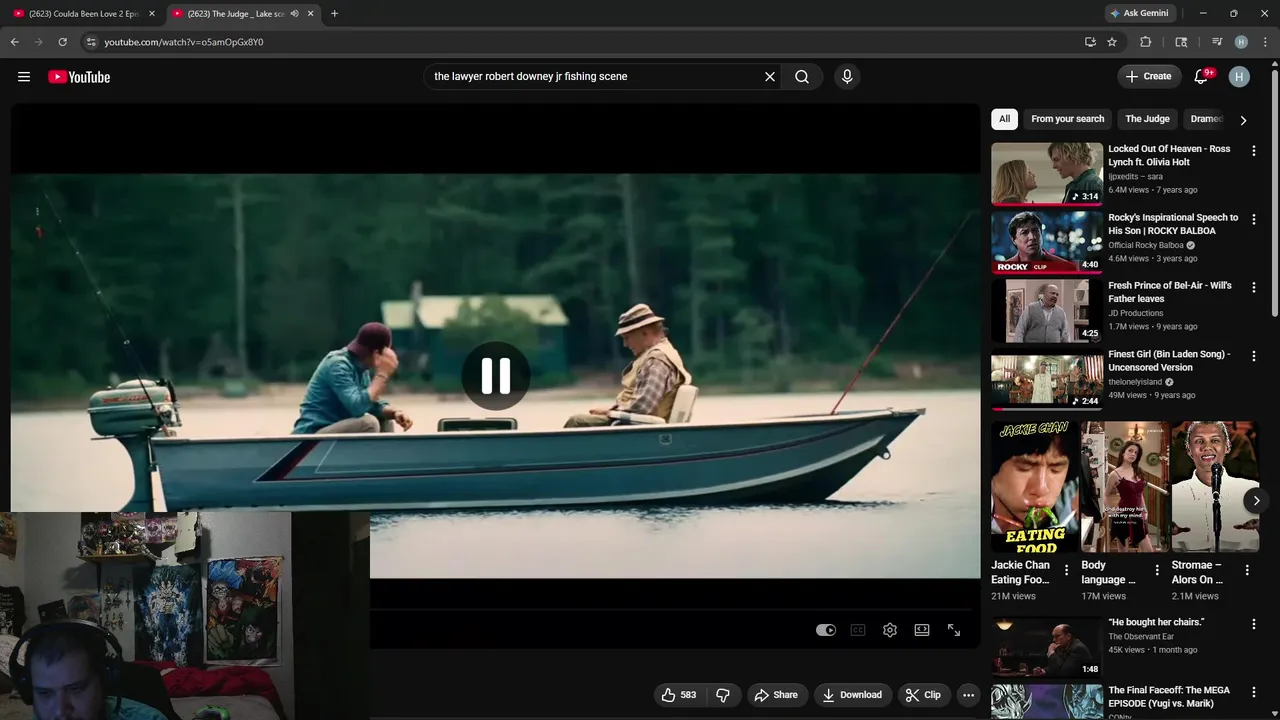Open options for The Final Faceoff video
Image resolution: width=1280 pixels, height=720 pixels.
pos(1253,692)
